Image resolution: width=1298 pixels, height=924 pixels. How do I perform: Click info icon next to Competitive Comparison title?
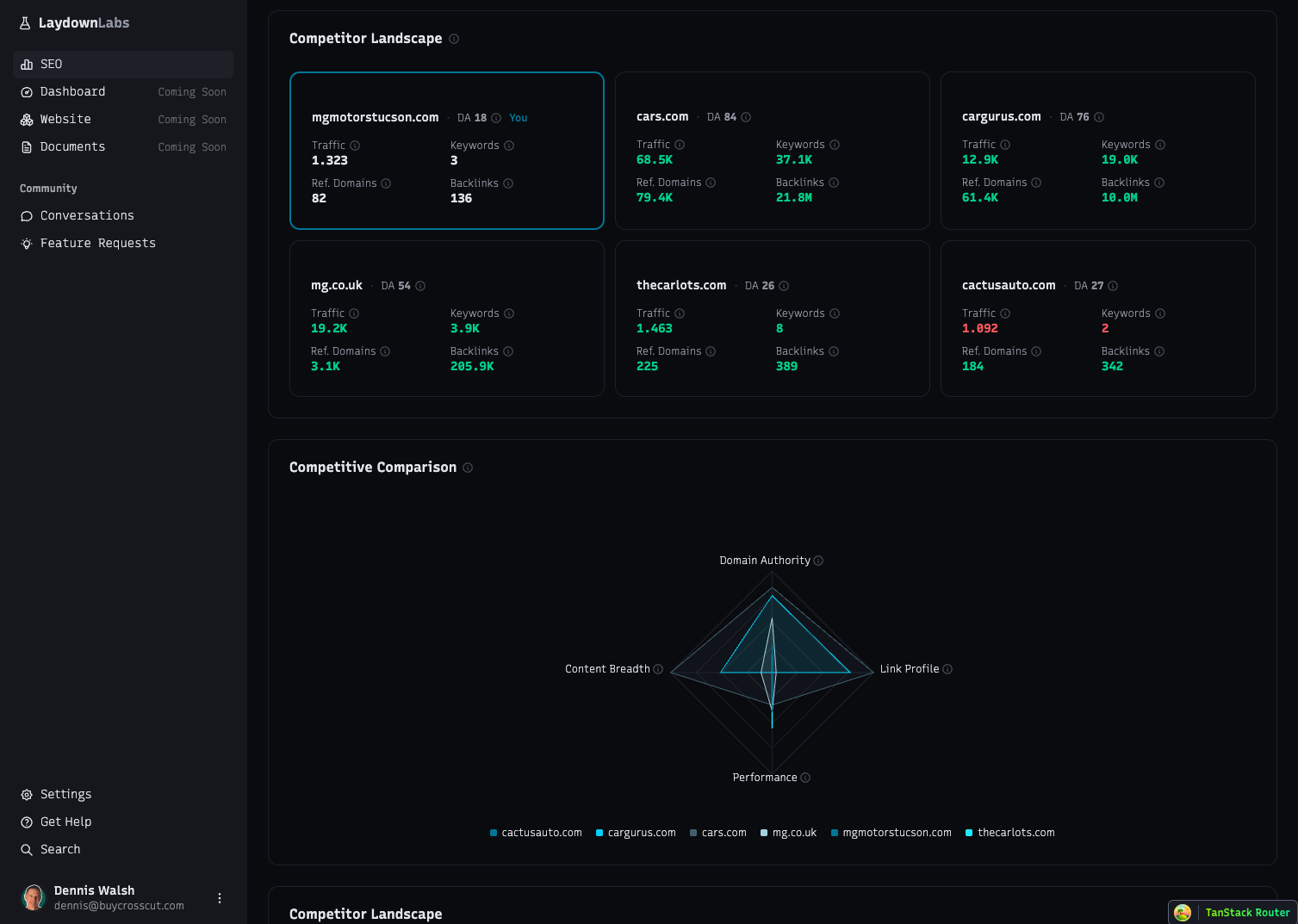click(468, 468)
